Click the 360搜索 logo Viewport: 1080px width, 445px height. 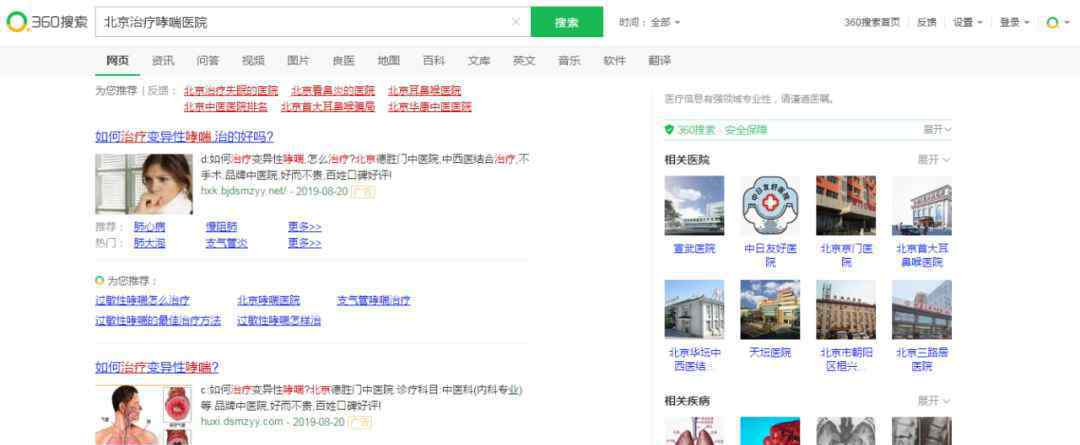pos(47,22)
